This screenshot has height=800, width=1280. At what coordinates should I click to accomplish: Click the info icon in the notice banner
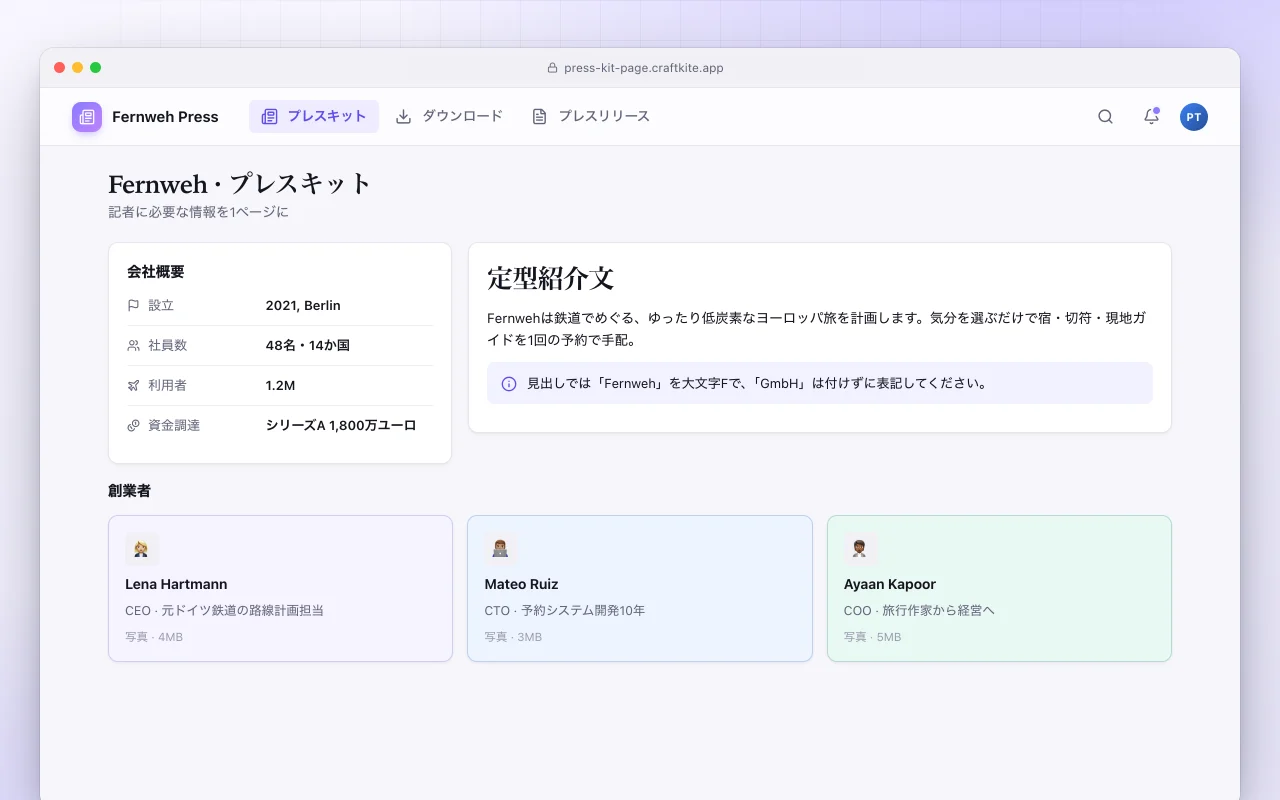point(509,384)
